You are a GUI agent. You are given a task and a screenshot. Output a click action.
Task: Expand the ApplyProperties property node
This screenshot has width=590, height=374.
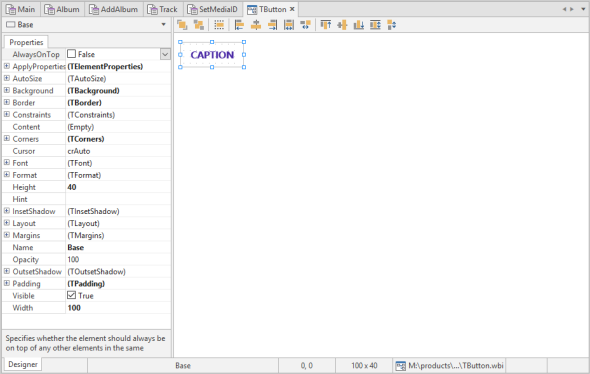7,66
